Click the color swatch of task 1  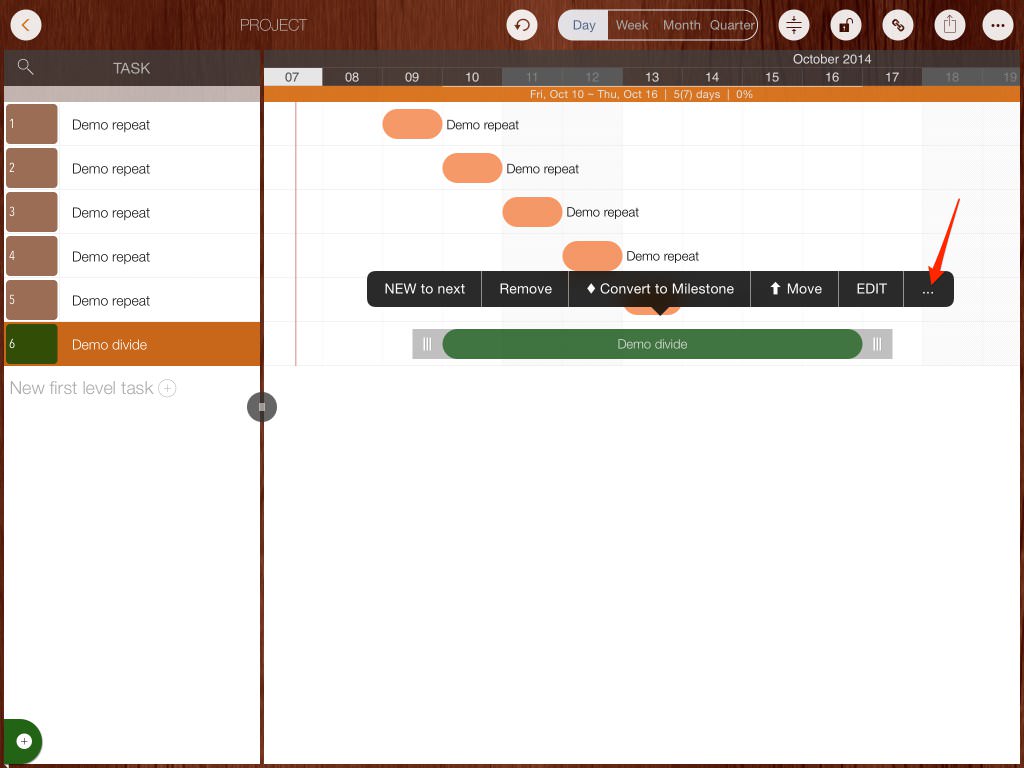[31, 125]
